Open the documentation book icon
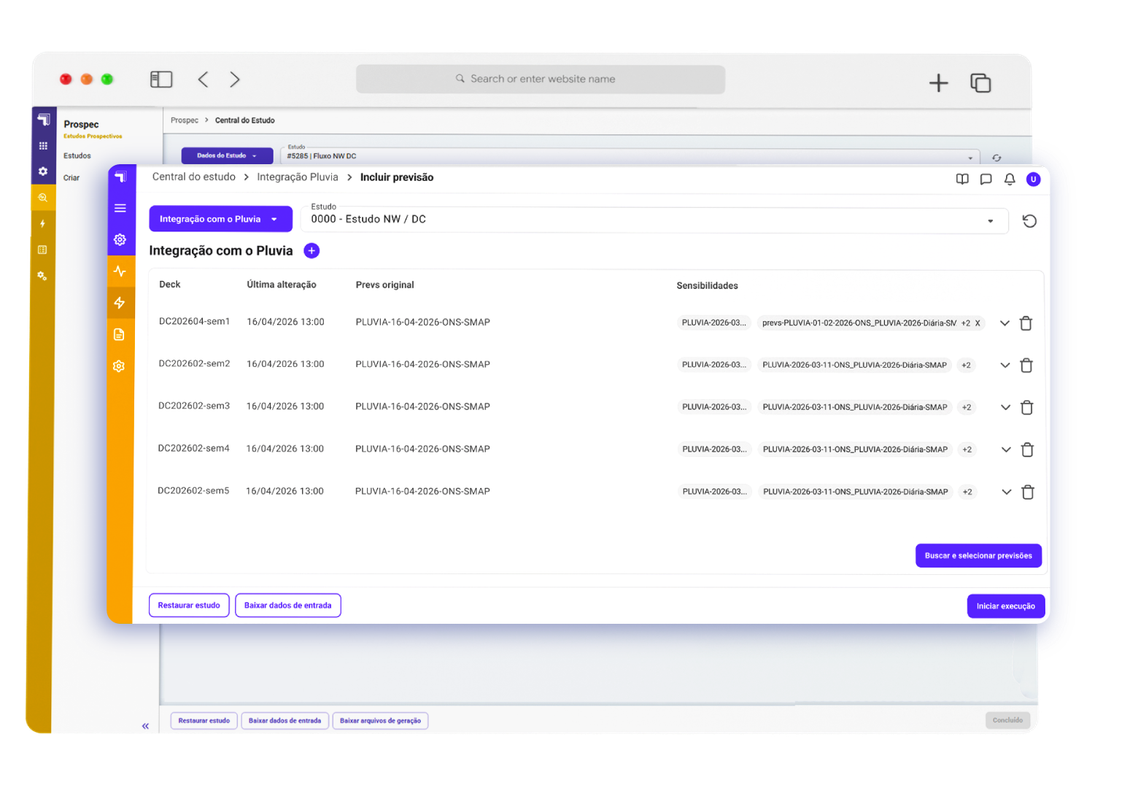The height and width of the screenshot is (788, 1130). click(x=962, y=180)
